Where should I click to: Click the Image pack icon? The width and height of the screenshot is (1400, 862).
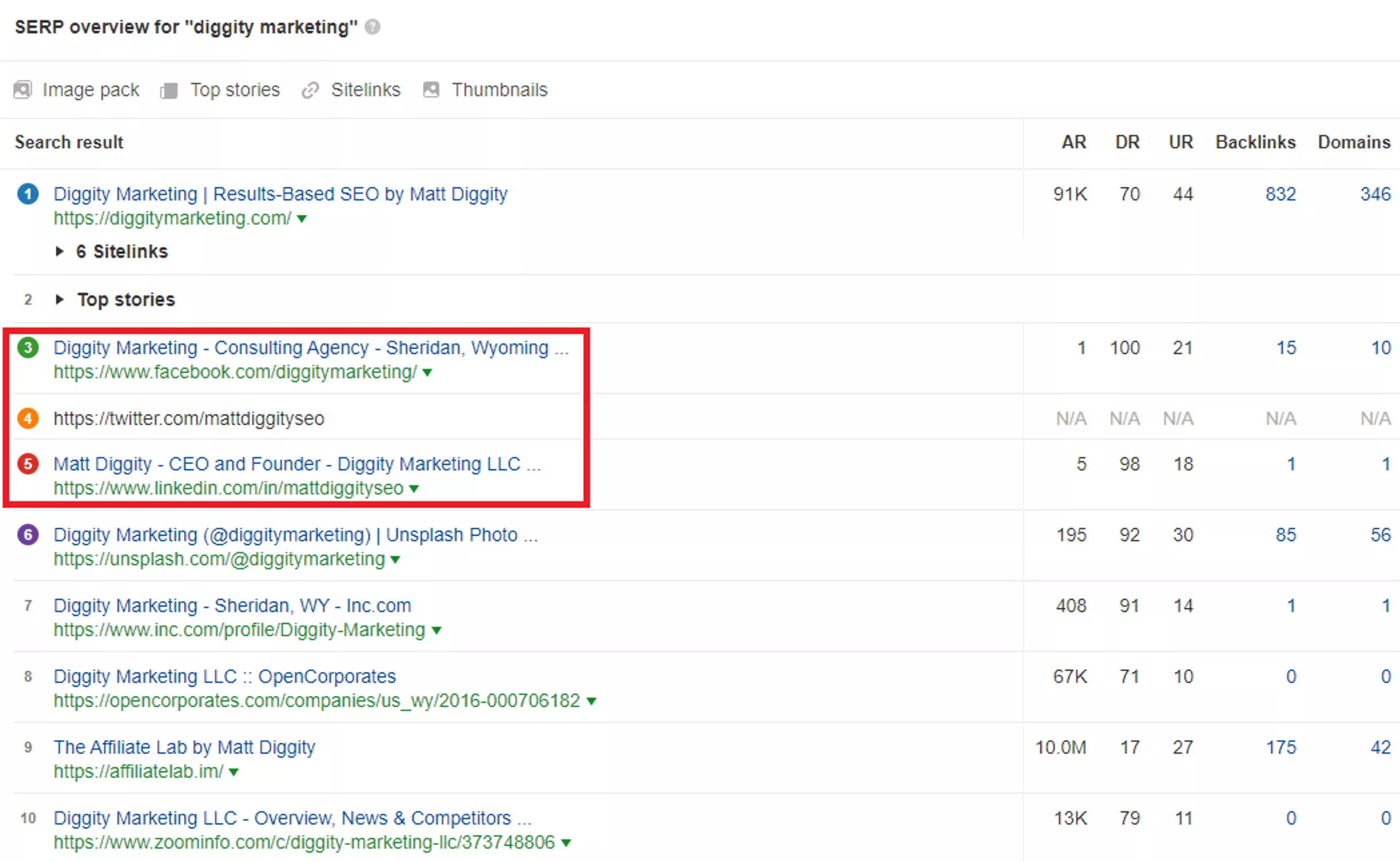point(22,90)
